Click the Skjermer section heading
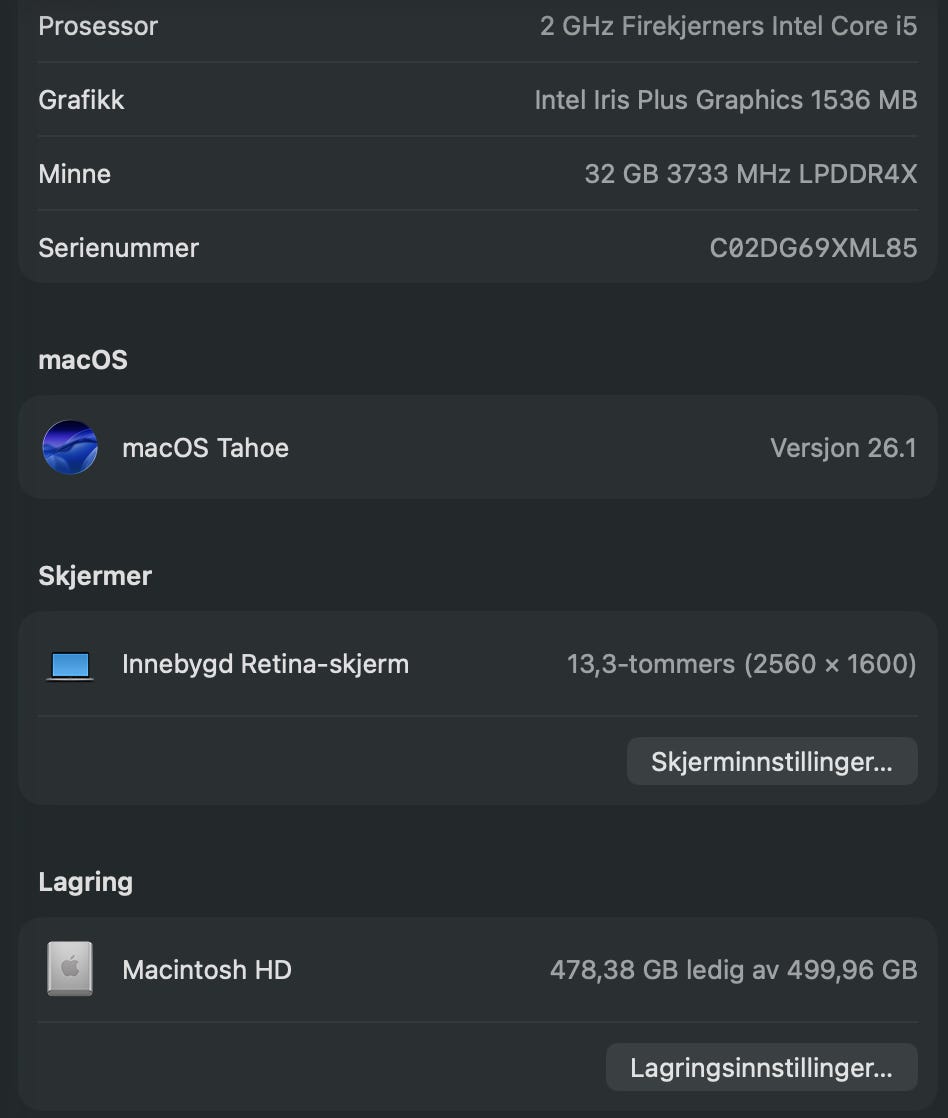 point(95,576)
